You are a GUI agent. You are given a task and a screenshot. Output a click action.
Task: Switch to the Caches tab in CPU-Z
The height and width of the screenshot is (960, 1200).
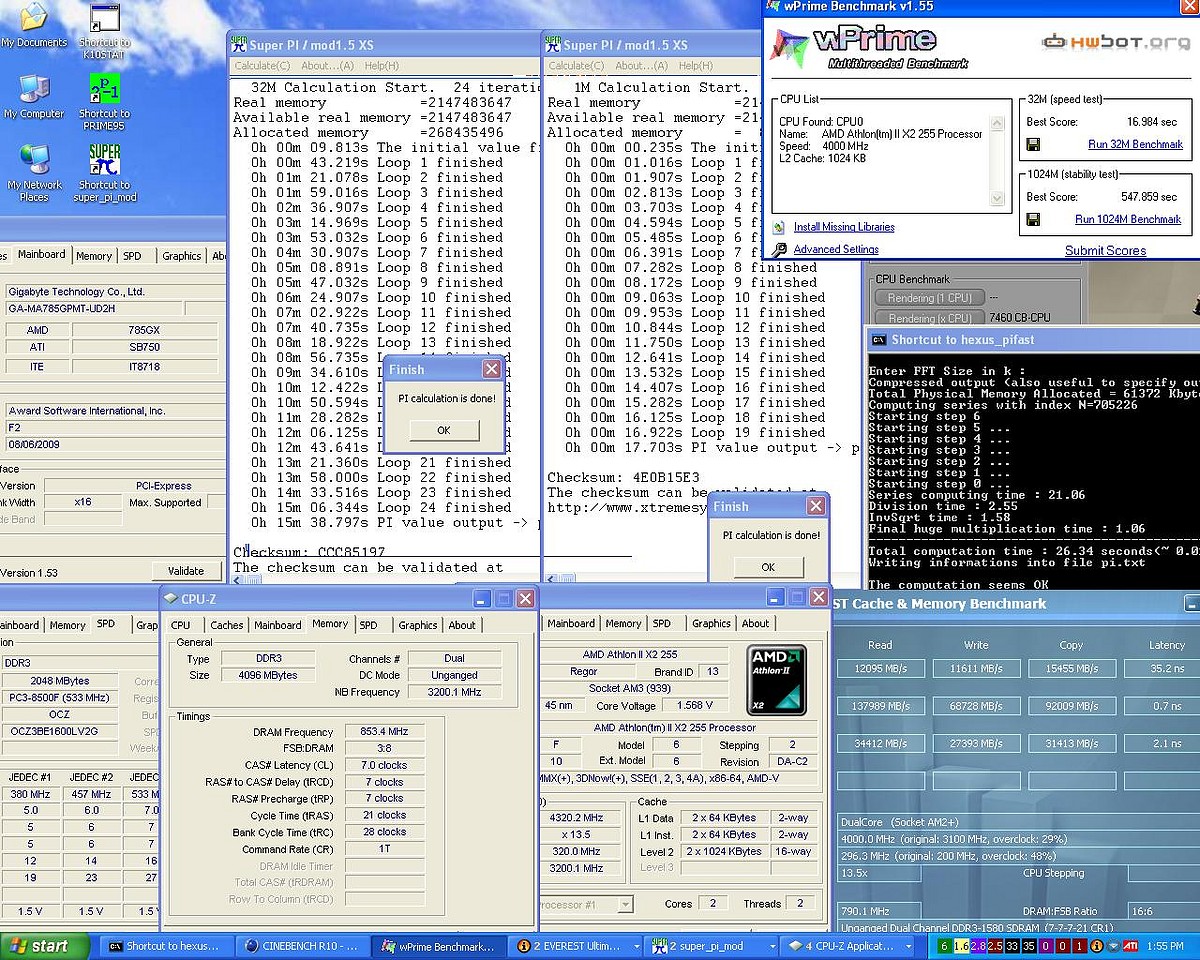coord(226,625)
